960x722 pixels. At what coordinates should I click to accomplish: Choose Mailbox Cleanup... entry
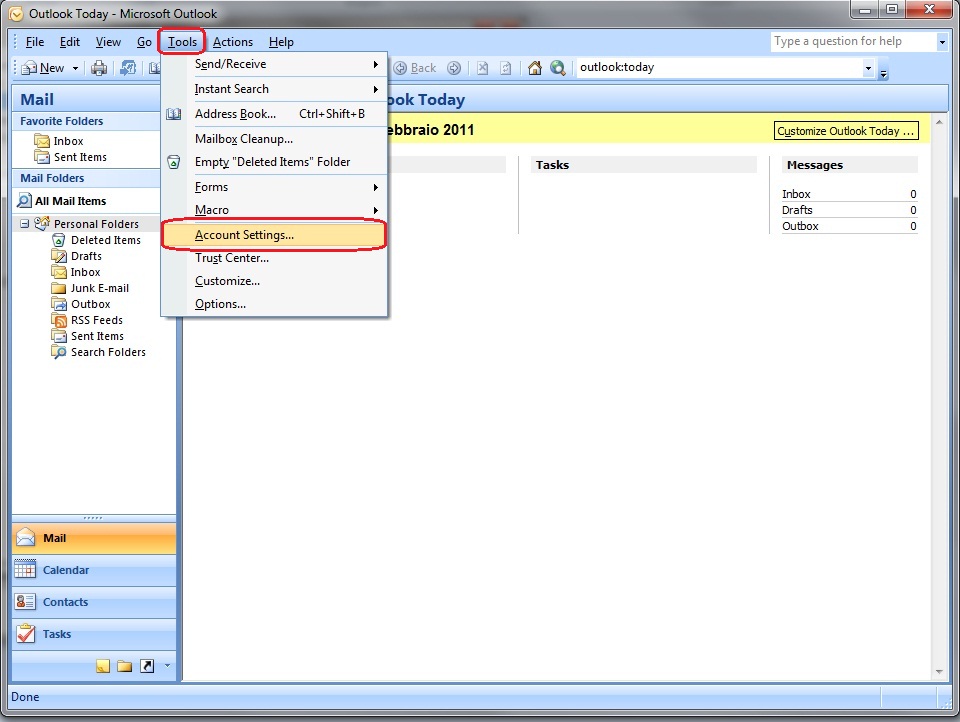click(274, 139)
